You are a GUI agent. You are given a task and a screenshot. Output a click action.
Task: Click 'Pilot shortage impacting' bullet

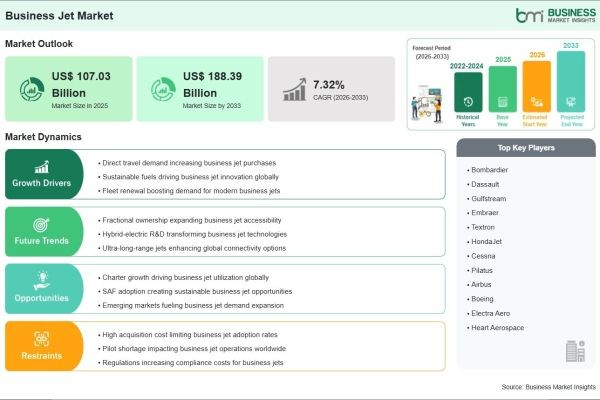[194, 349]
